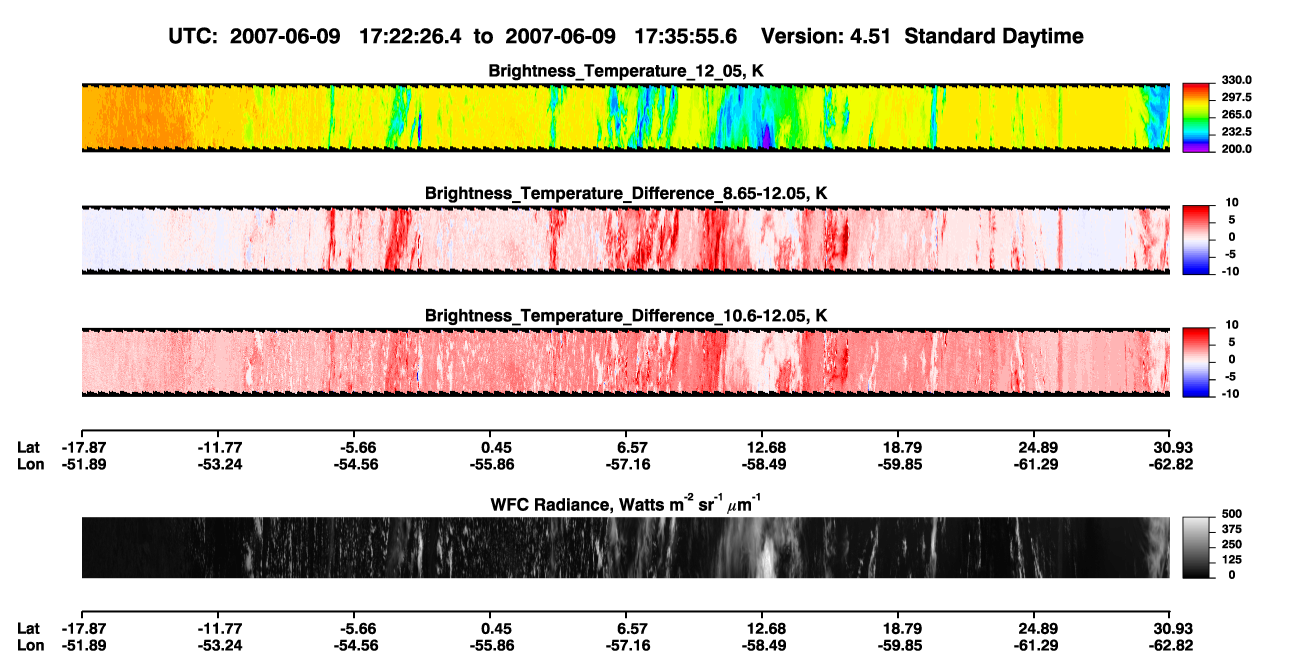Click the 232.5 colorbar label

point(1235,132)
